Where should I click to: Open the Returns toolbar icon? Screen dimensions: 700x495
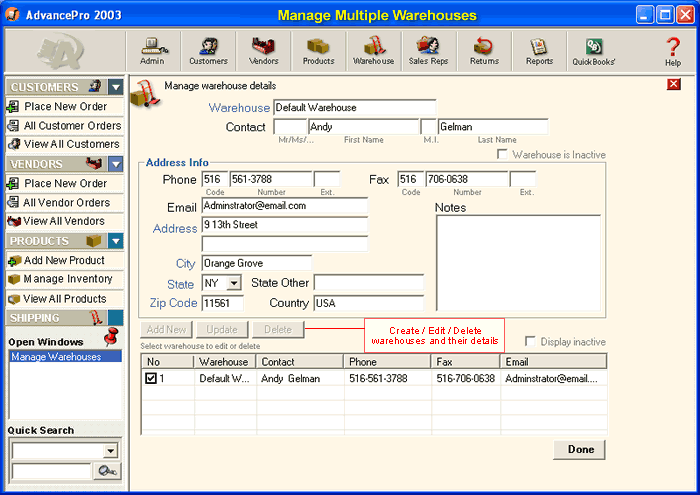484,51
